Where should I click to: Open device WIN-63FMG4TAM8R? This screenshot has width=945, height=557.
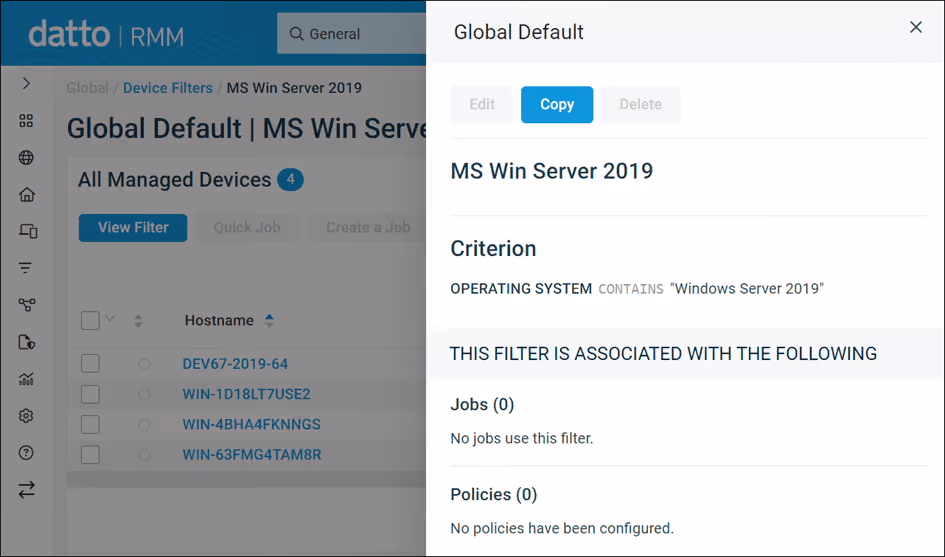[252, 455]
